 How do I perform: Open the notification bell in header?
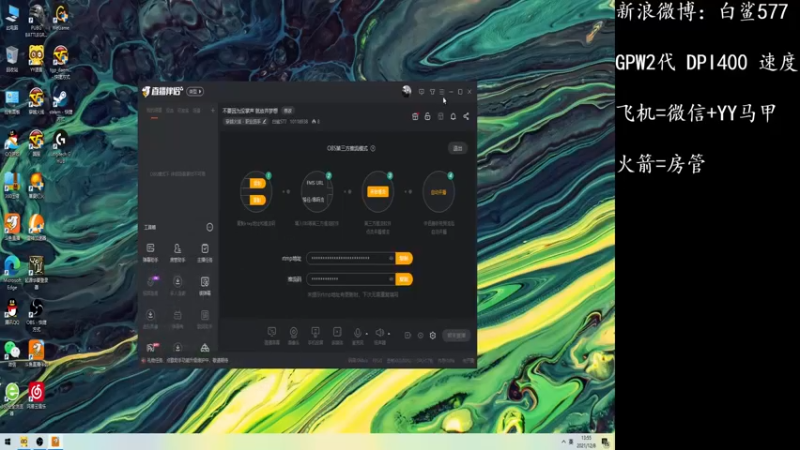coord(453,116)
